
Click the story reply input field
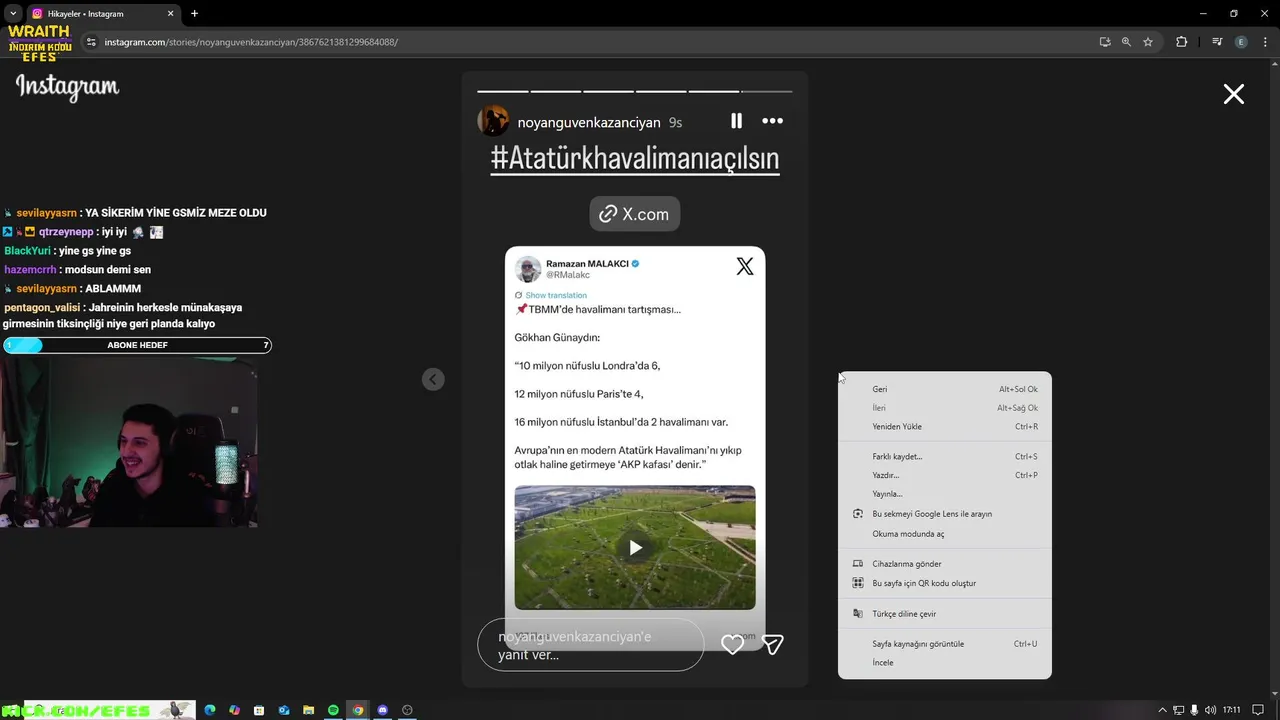point(590,645)
